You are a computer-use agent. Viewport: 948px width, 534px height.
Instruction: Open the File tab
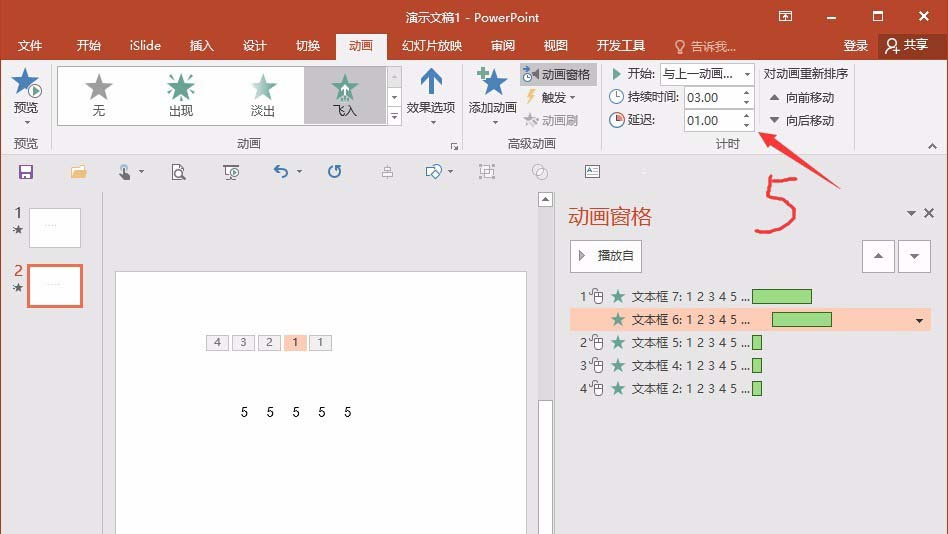(x=30, y=46)
